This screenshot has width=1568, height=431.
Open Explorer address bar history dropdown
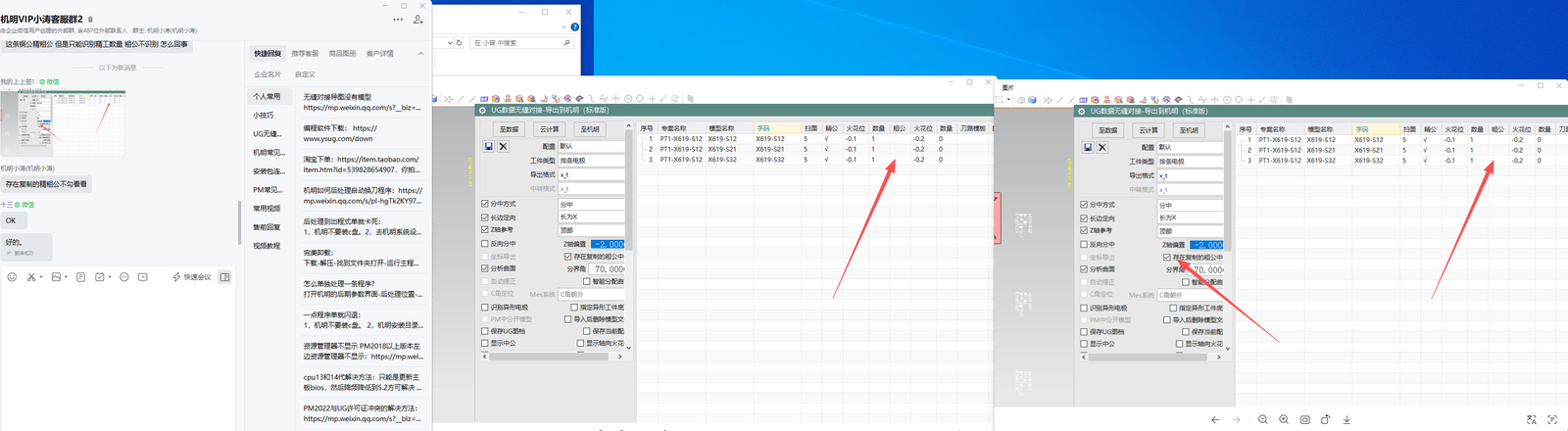(450, 43)
